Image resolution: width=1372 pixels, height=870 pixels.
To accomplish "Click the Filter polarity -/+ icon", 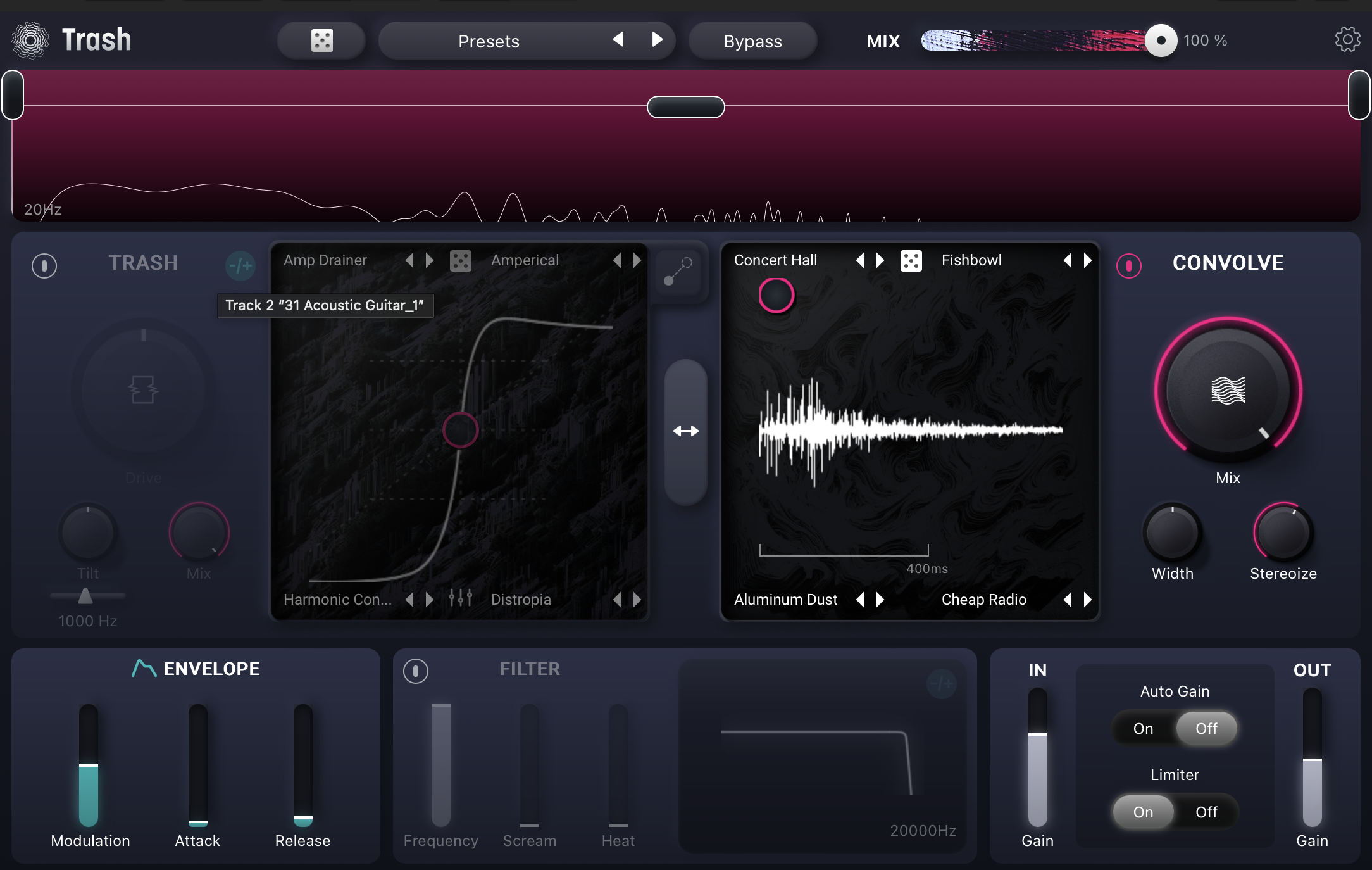I will pos(942,684).
